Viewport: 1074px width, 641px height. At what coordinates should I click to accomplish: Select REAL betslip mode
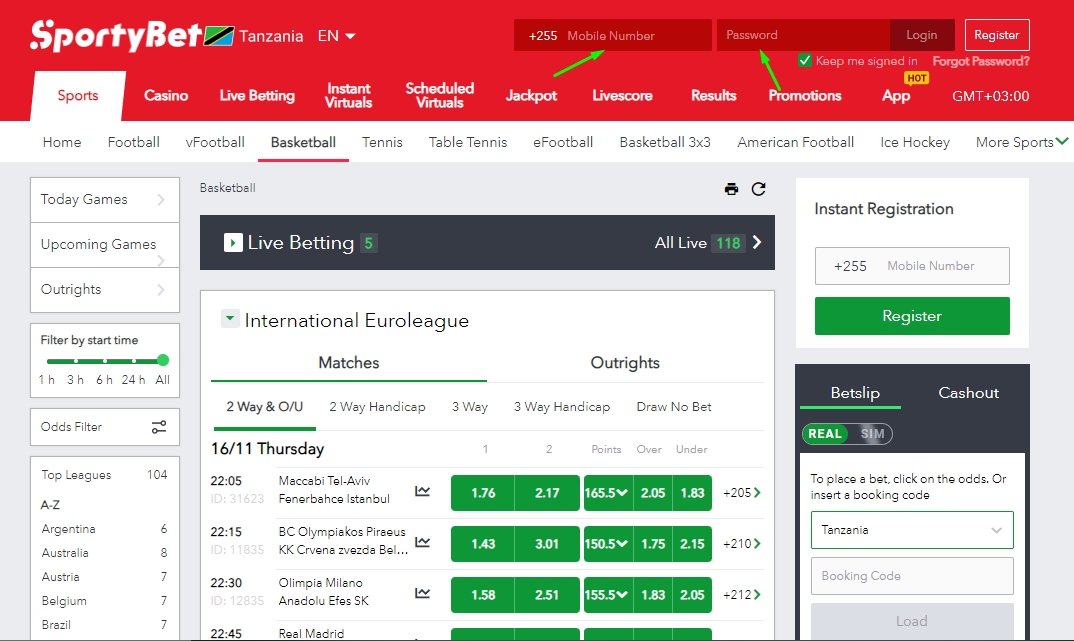pyautogui.click(x=825, y=433)
